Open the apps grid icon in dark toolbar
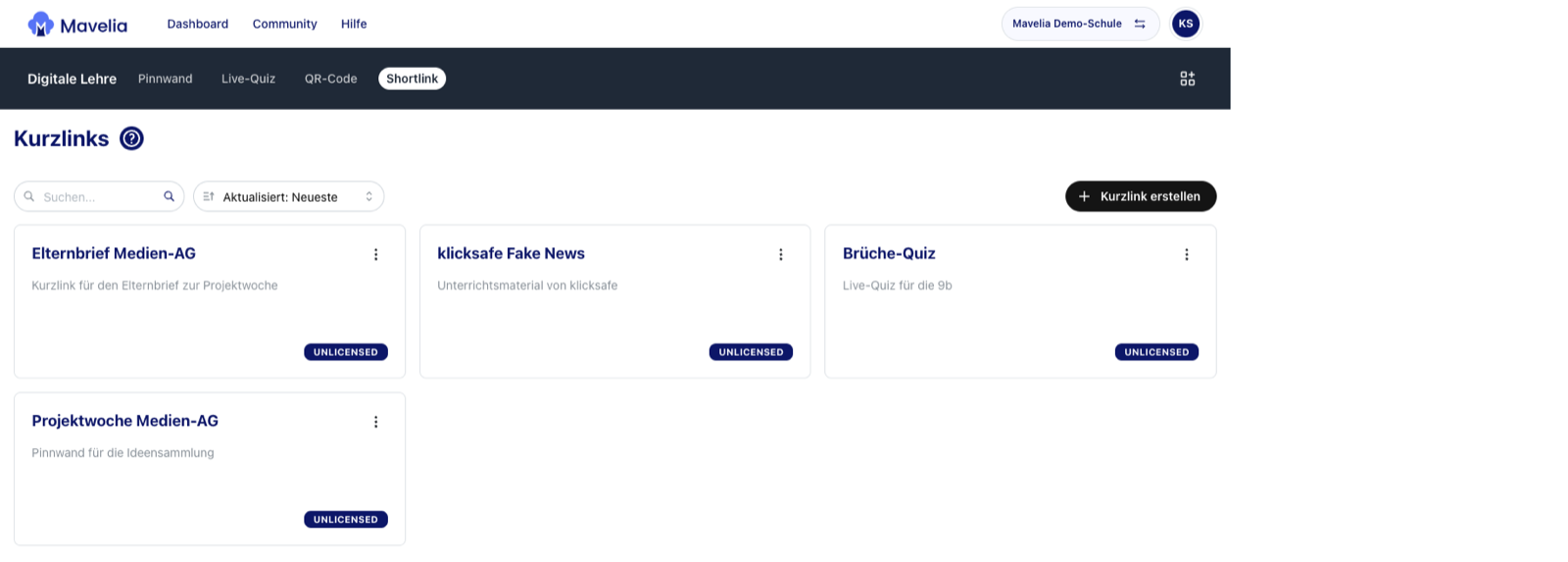Image resolution: width=1568 pixels, height=562 pixels. pyautogui.click(x=1187, y=78)
